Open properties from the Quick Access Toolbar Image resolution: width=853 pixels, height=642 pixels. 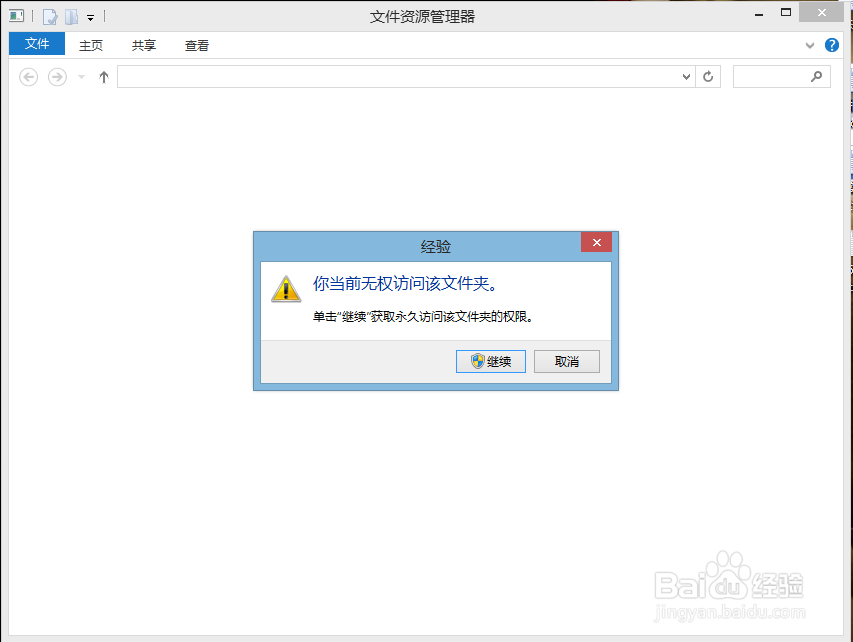tap(48, 15)
